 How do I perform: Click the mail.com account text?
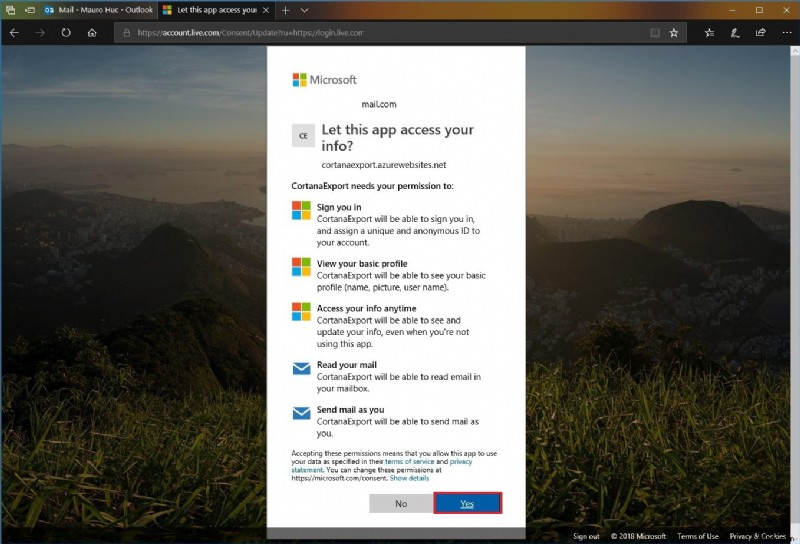click(x=379, y=104)
